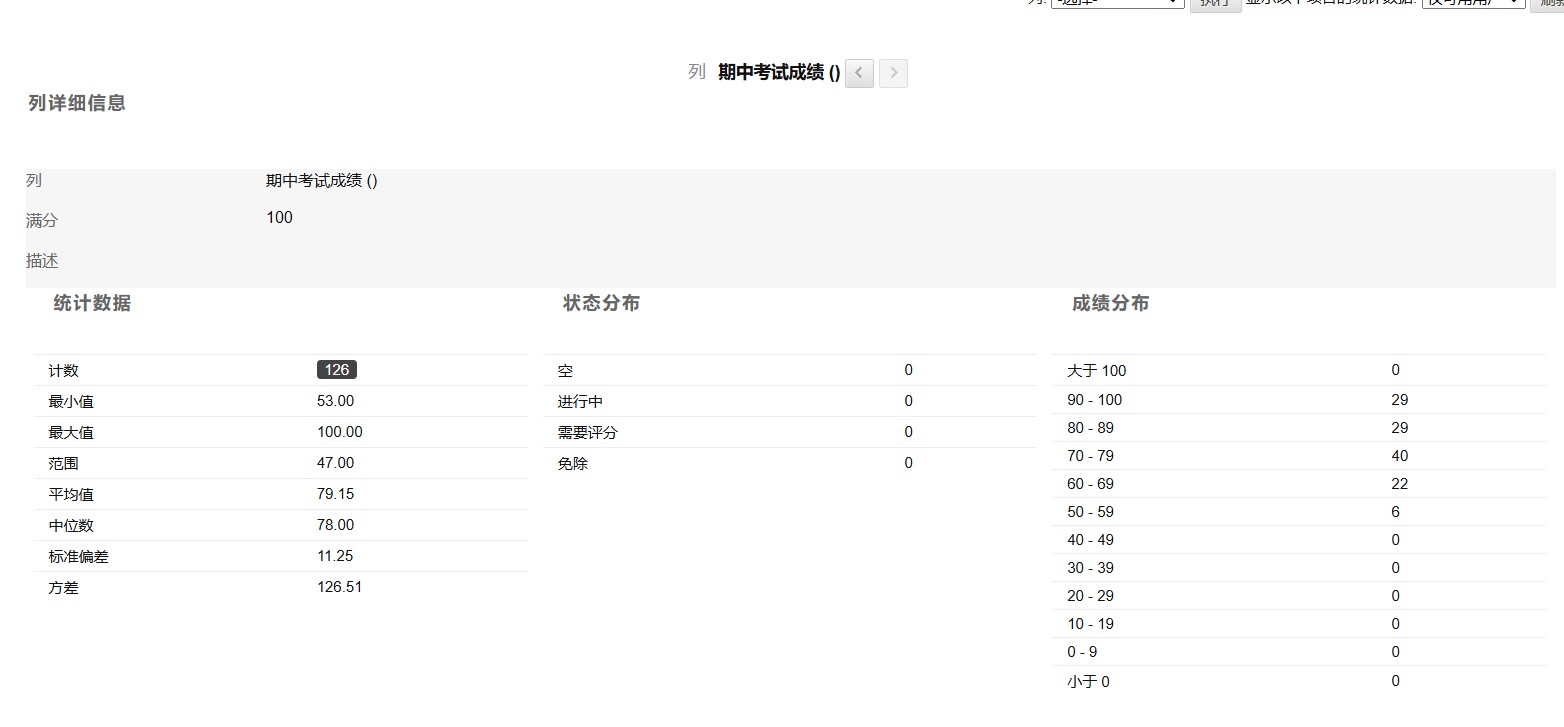Click the 标准偏差 statistics row label
Image resolution: width=1564 pixels, height=727 pixels.
click(78, 557)
